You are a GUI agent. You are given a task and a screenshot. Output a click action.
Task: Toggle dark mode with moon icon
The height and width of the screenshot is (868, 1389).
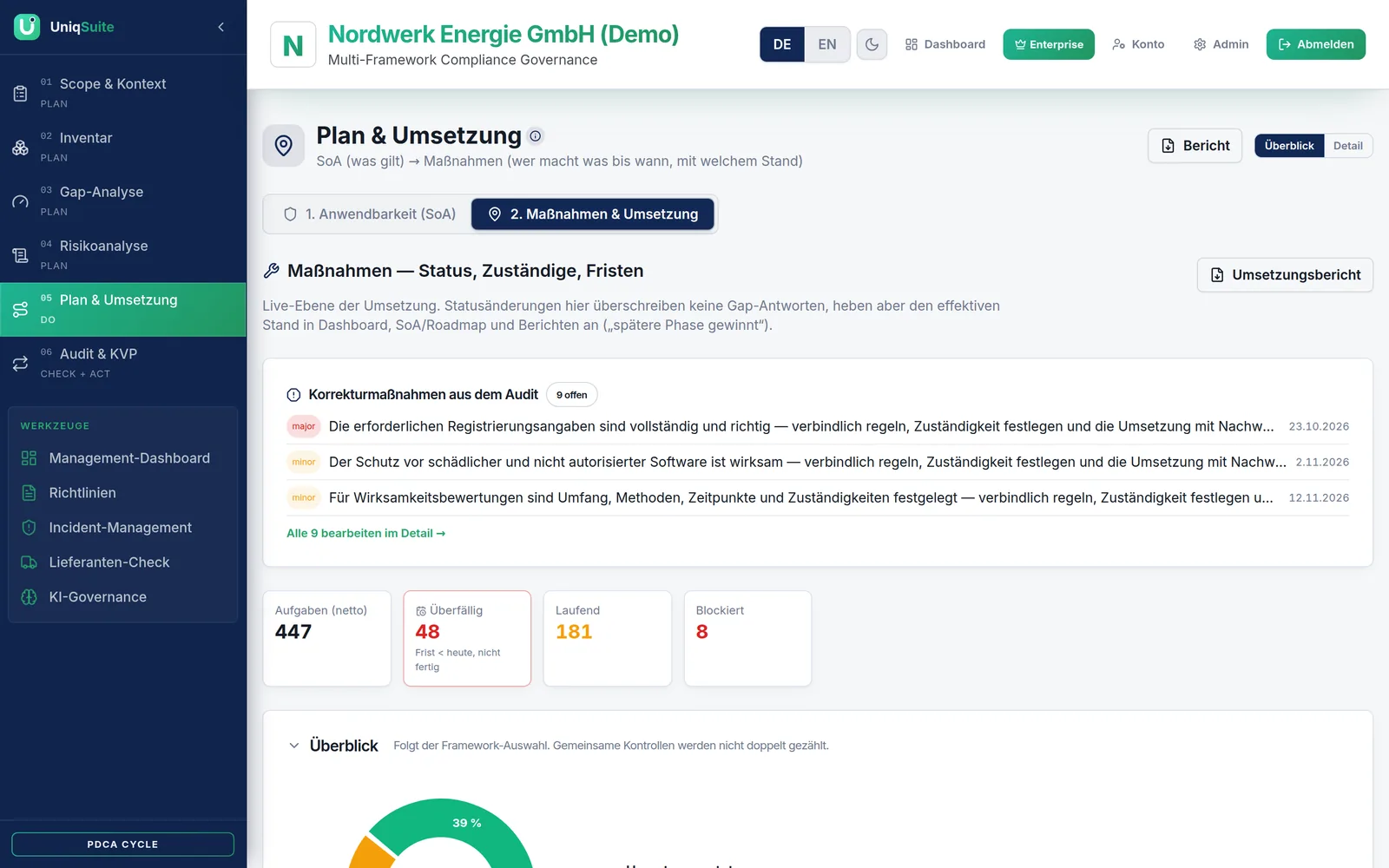click(x=872, y=44)
